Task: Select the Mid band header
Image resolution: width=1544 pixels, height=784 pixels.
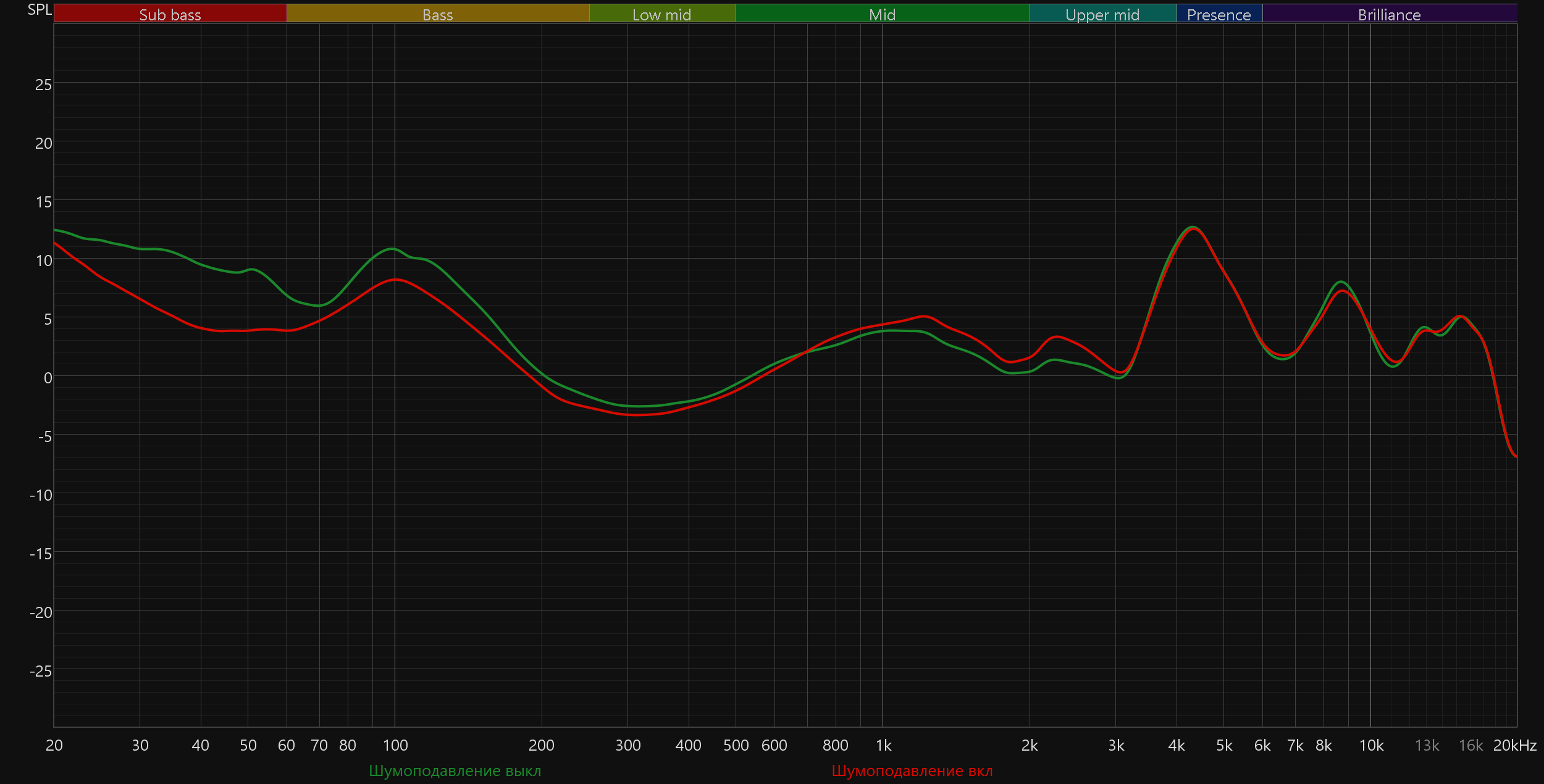Action: pyautogui.click(x=882, y=14)
